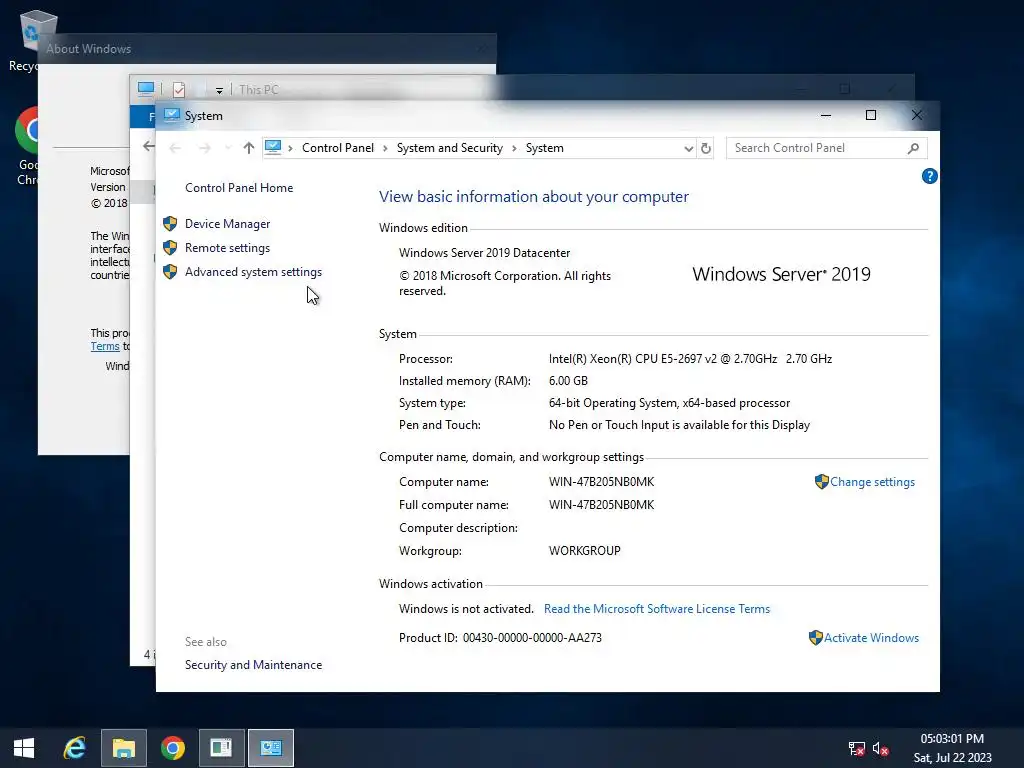Open Advanced system settings

(x=253, y=272)
